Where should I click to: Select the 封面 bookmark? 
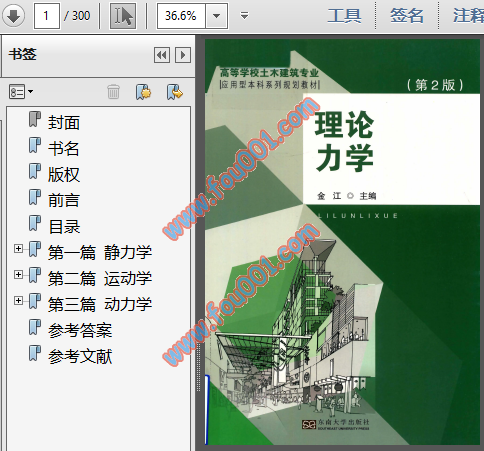(64, 122)
